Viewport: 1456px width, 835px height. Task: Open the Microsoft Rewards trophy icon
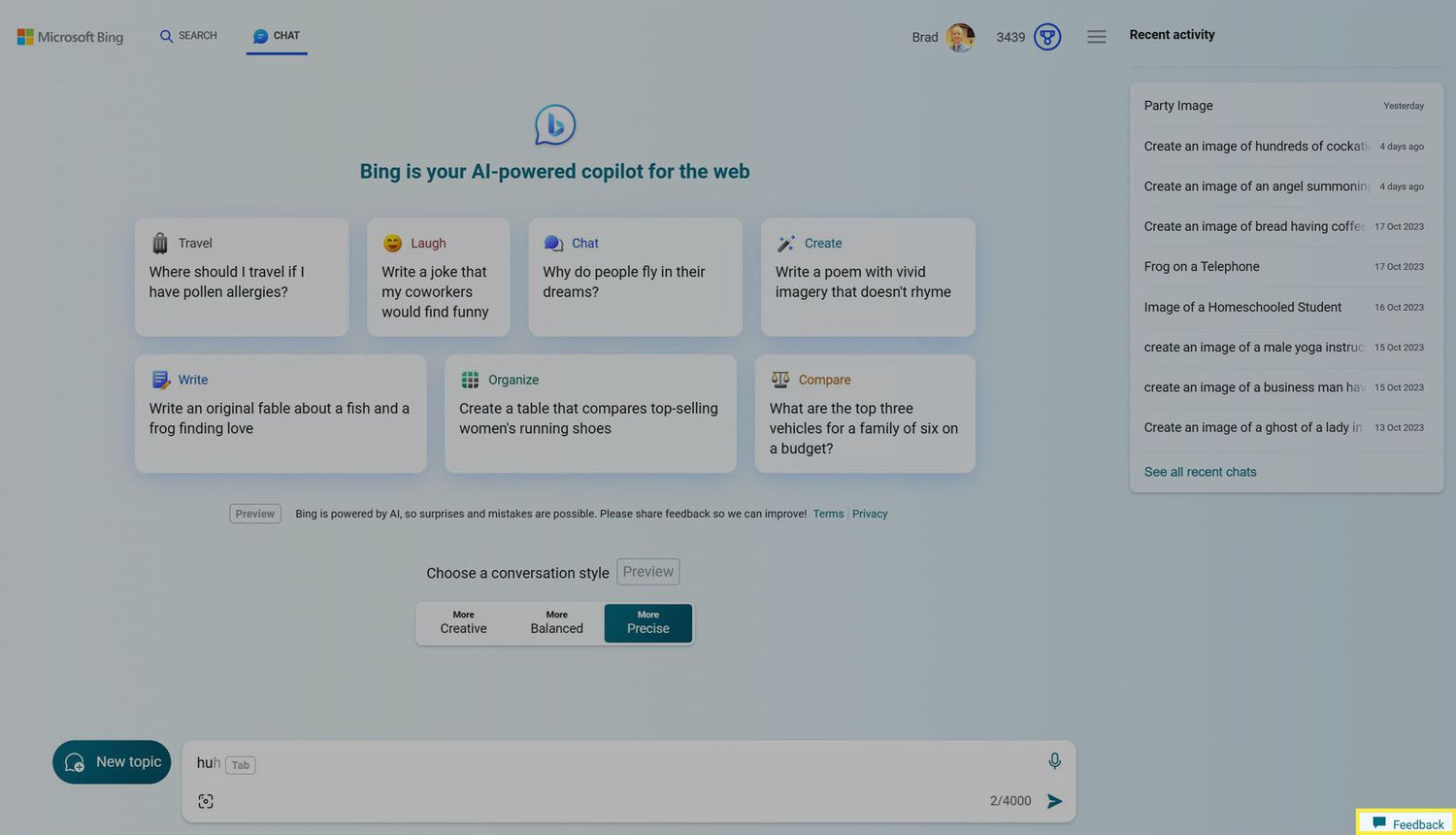[1047, 37]
